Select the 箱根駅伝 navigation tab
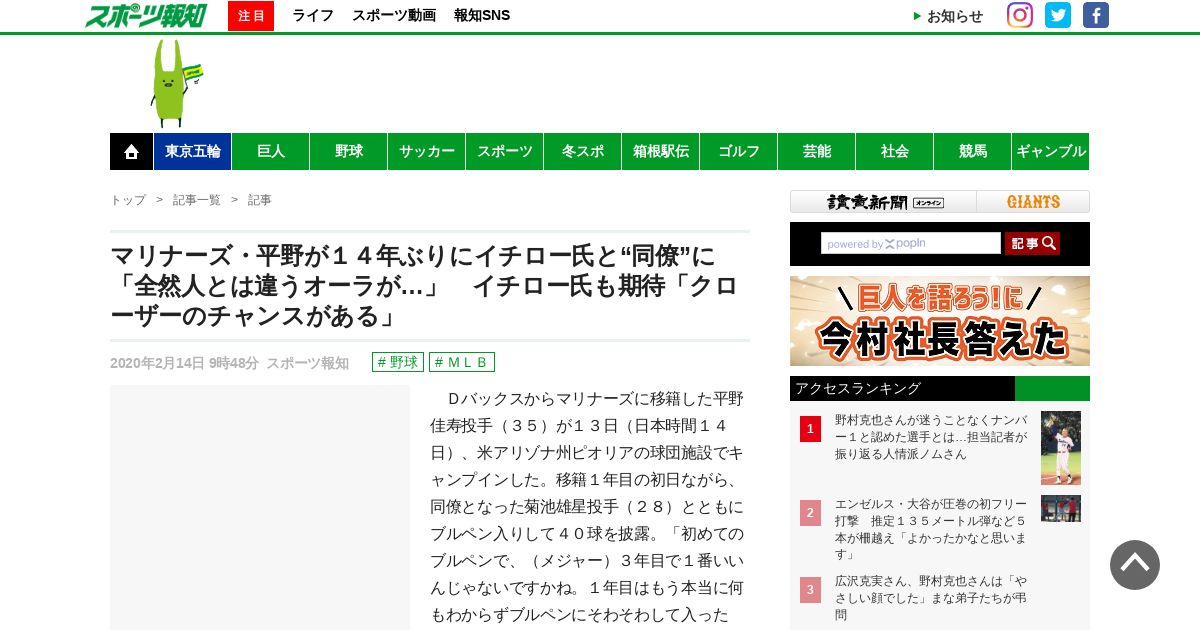Viewport: 1200px width, 630px height. click(x=661, y=152)
